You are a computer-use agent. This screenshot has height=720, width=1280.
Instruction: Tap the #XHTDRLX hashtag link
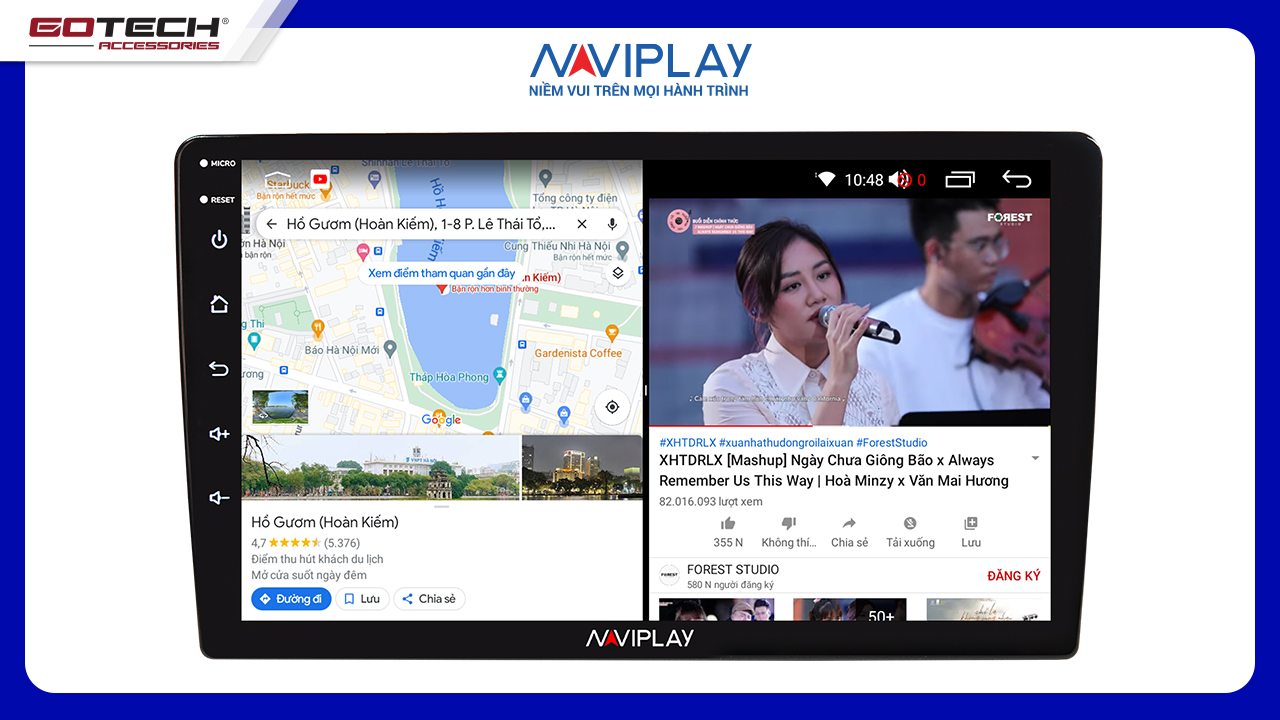(x=687, y=443)
